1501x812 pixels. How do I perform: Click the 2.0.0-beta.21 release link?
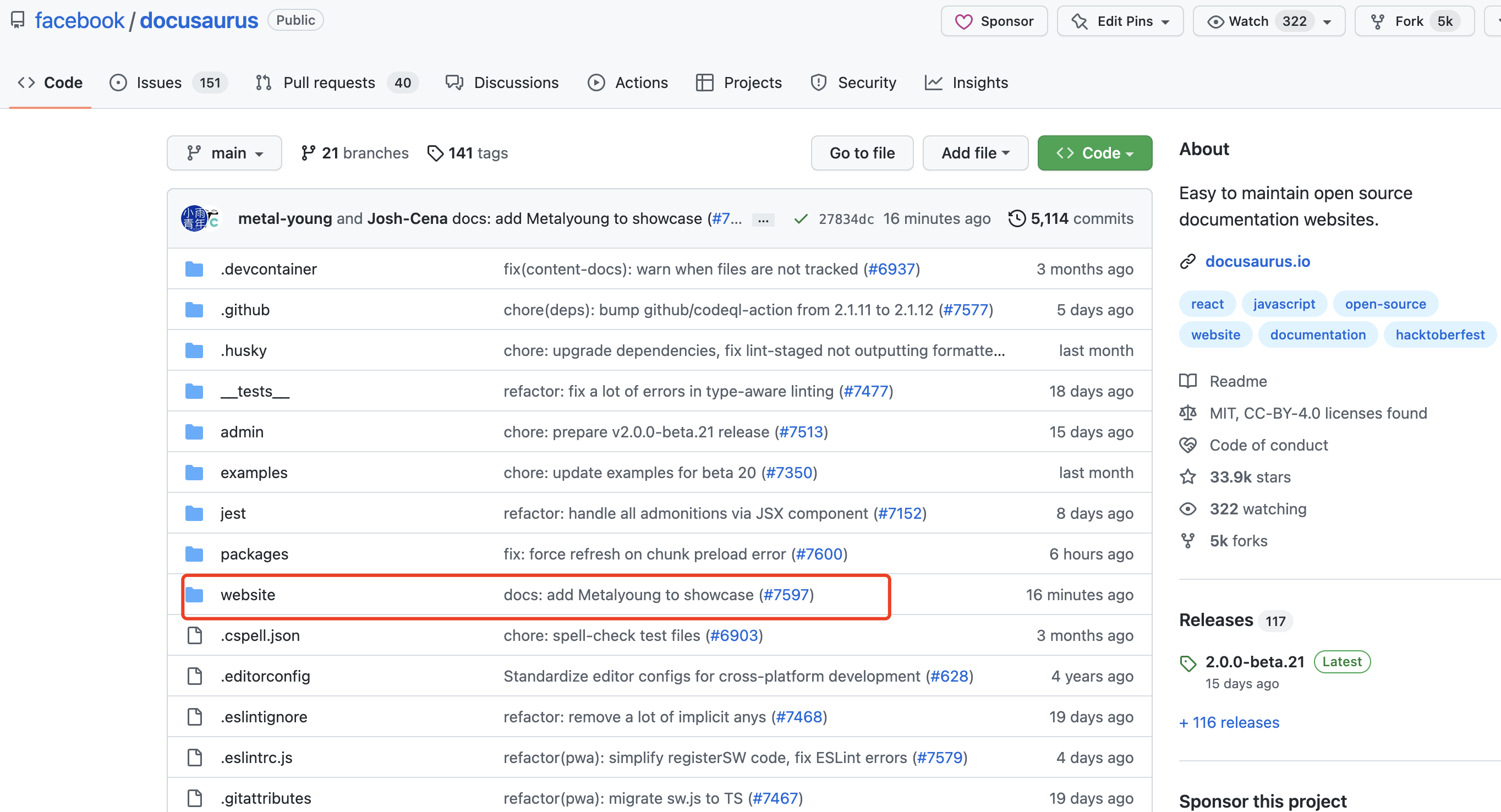coord(1255,662)
